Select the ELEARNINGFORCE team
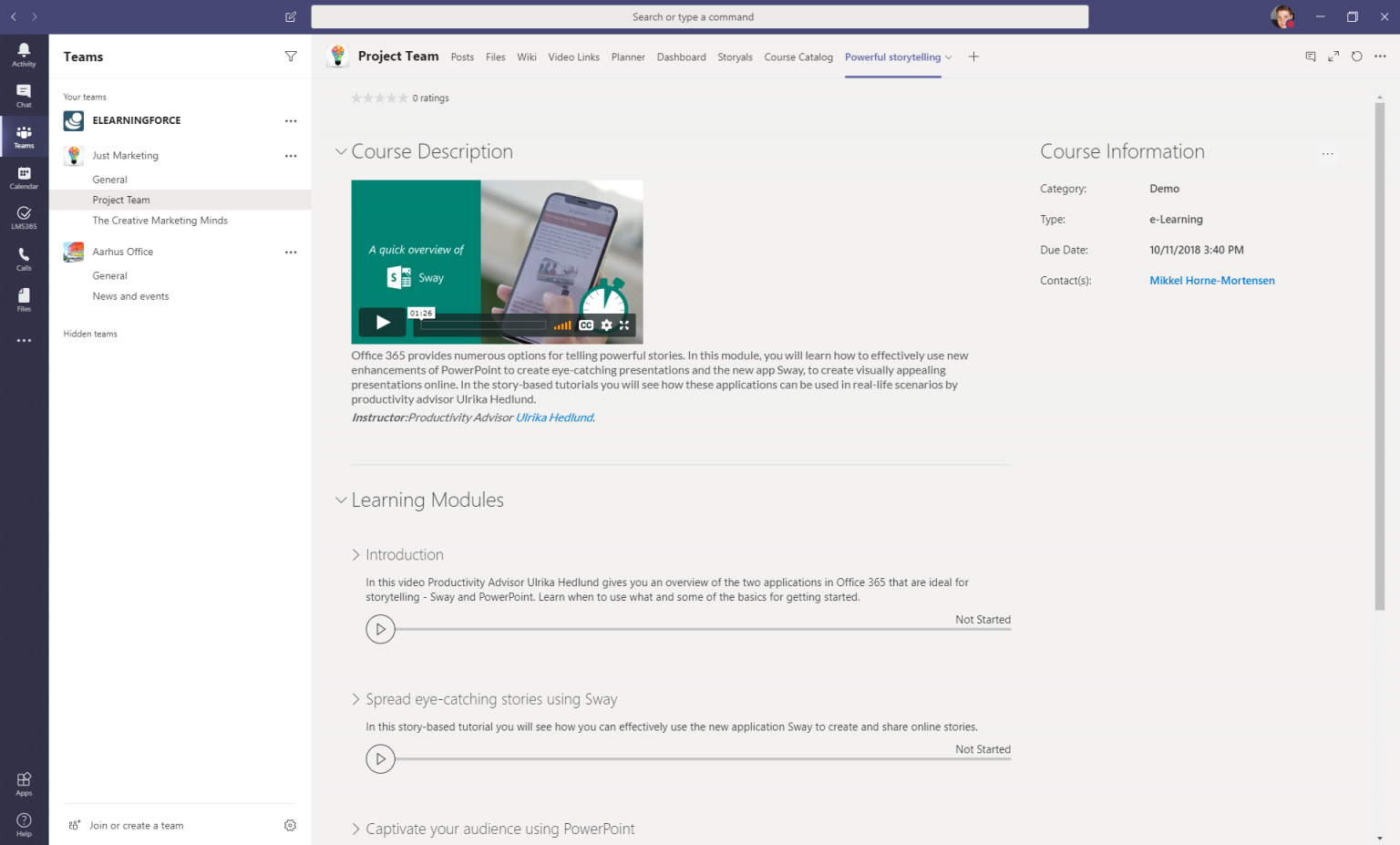 click(x=137, y=120)
